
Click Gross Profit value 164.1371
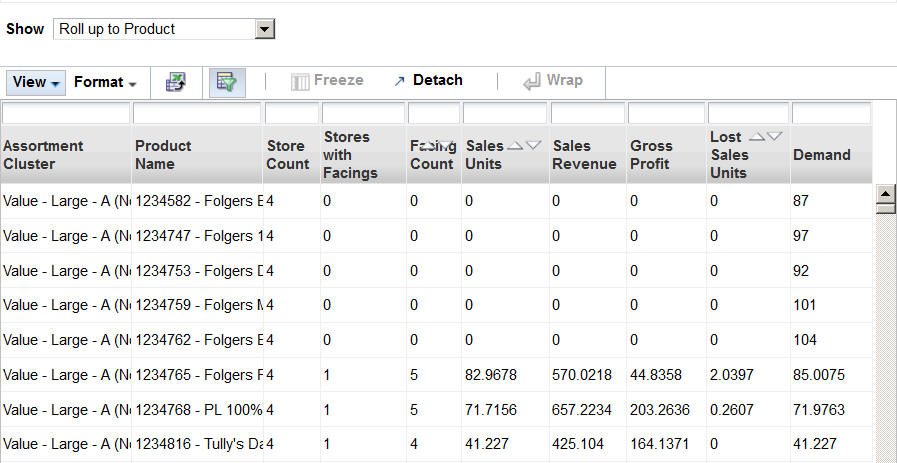click(660, 444)
